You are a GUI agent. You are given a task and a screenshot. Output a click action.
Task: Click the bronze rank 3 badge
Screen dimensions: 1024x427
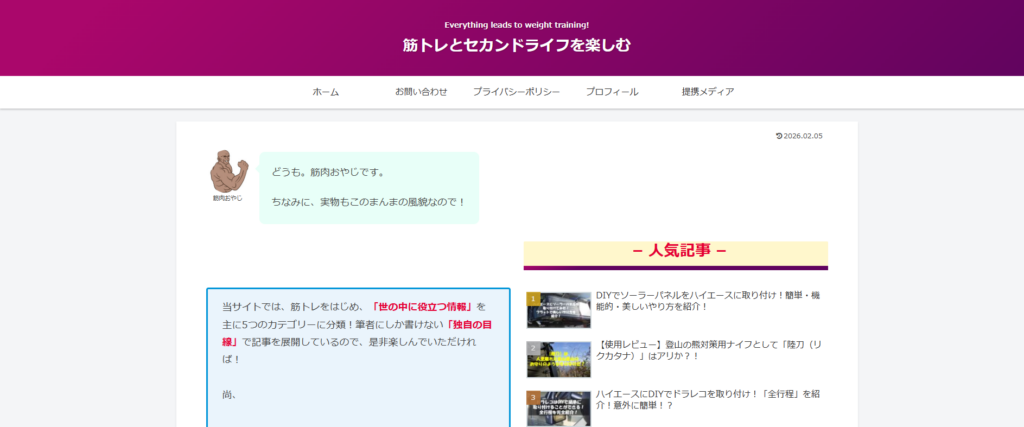pos(533,396)
